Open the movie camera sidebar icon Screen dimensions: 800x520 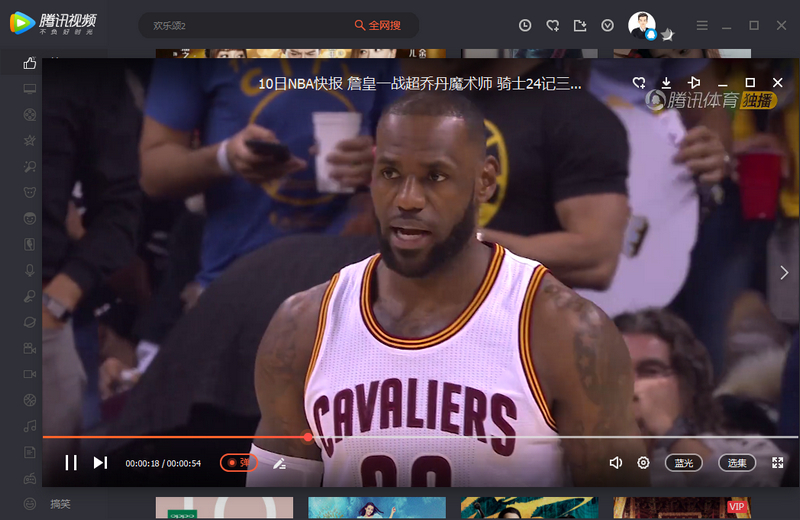[x=30, y=348]
